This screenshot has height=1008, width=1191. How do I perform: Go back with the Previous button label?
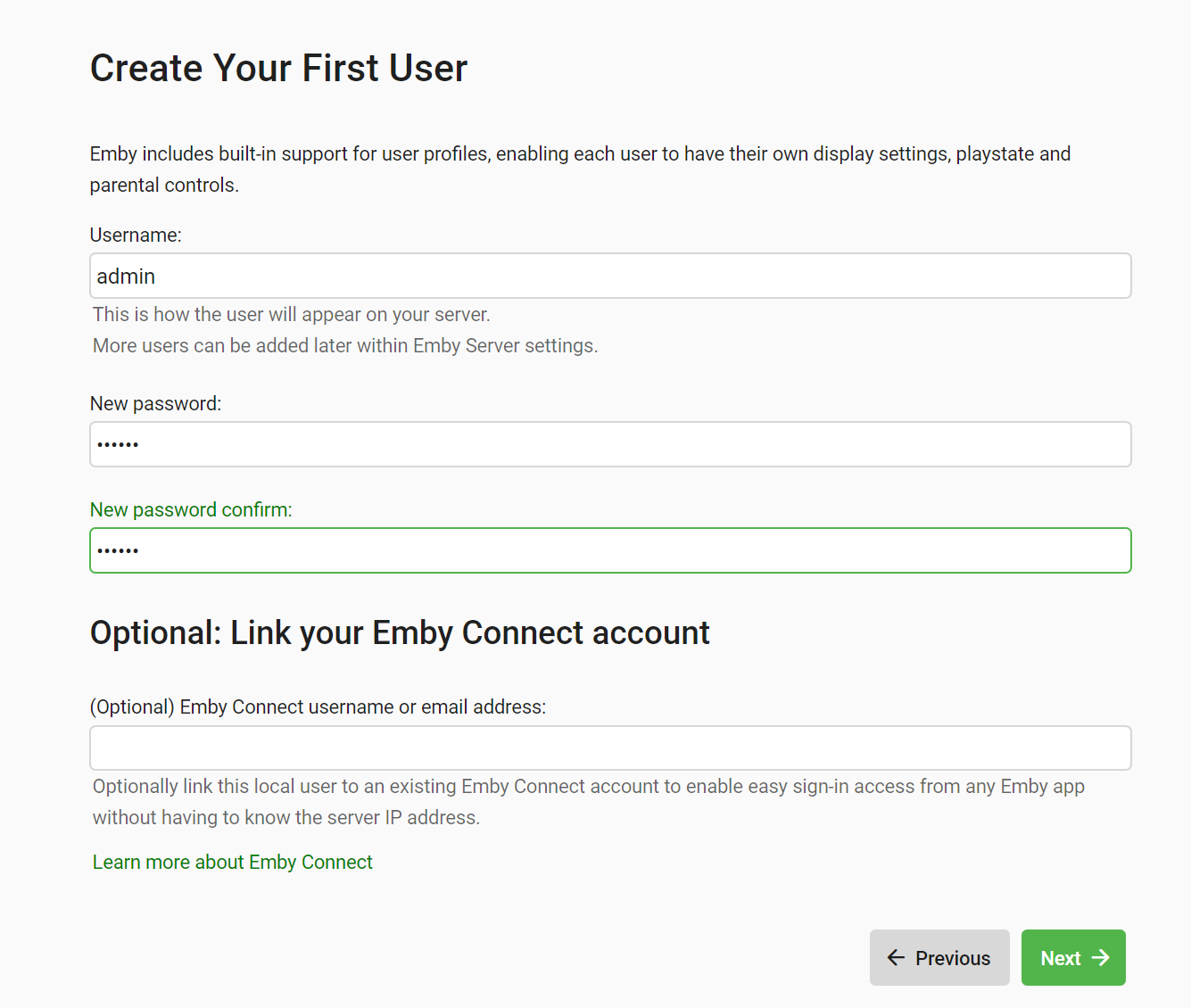pyautogui.click(x=953, y=958)
